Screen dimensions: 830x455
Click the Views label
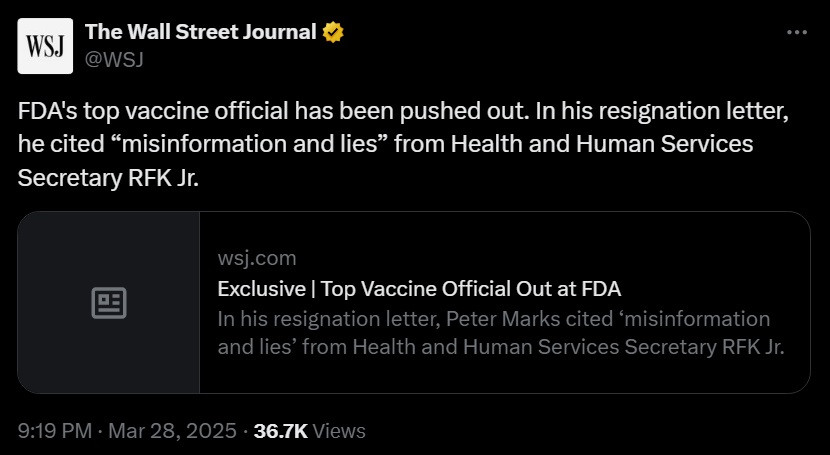pyautogui.click(x=340, y=431)
